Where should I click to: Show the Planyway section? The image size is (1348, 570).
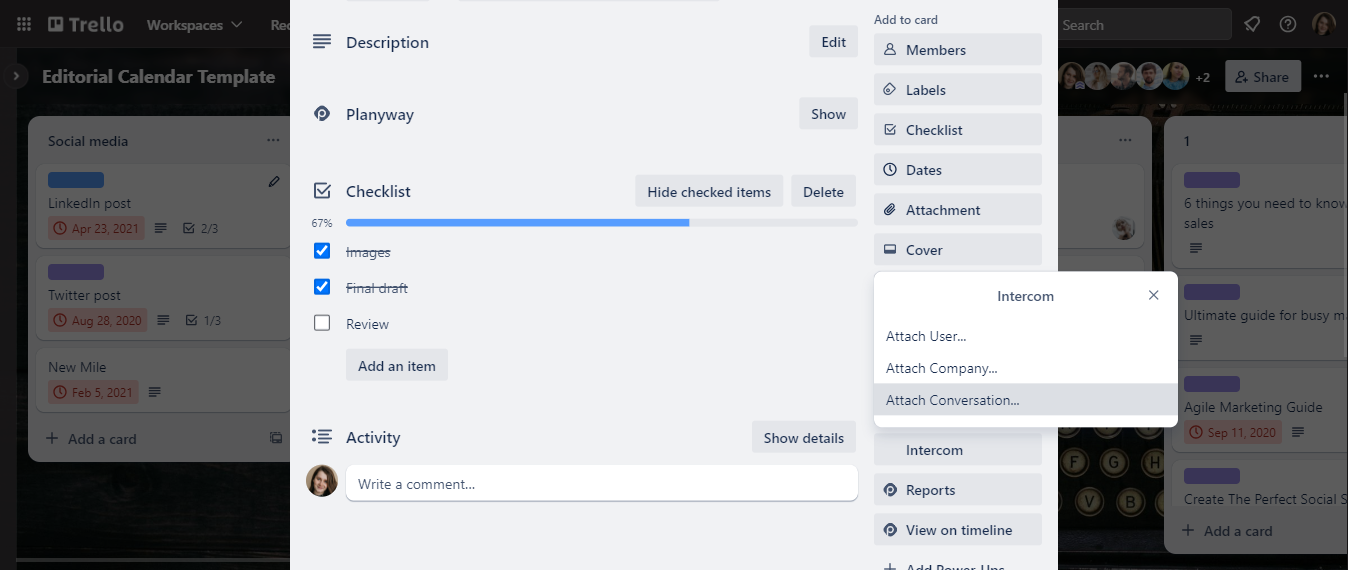(828, 114)
